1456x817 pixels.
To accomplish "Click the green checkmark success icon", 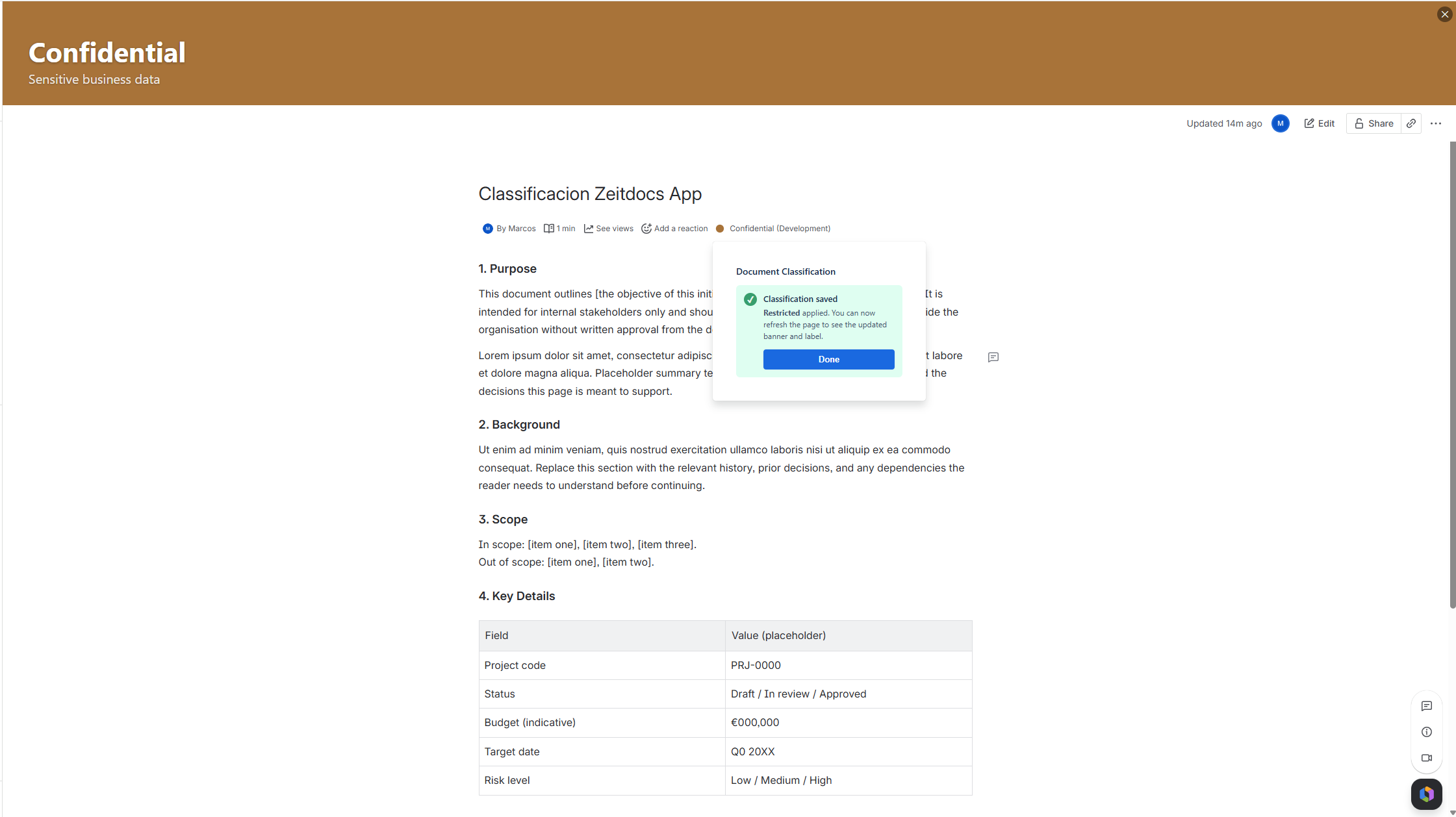I will 750,299.
